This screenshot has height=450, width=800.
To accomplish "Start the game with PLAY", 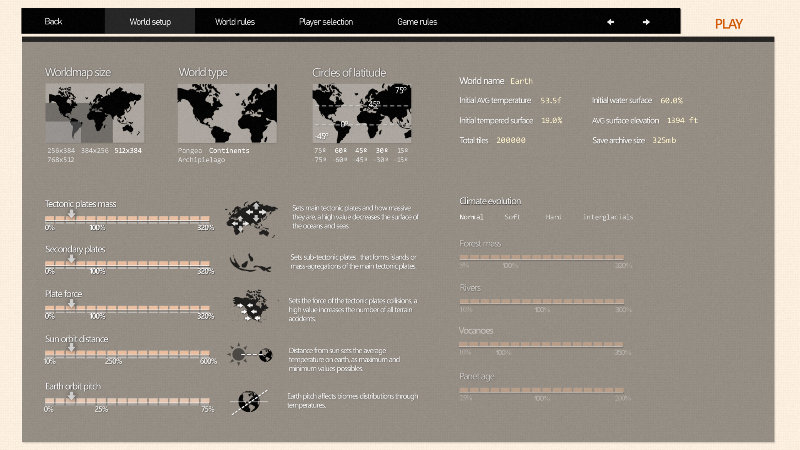I will (x=729, y=24).
